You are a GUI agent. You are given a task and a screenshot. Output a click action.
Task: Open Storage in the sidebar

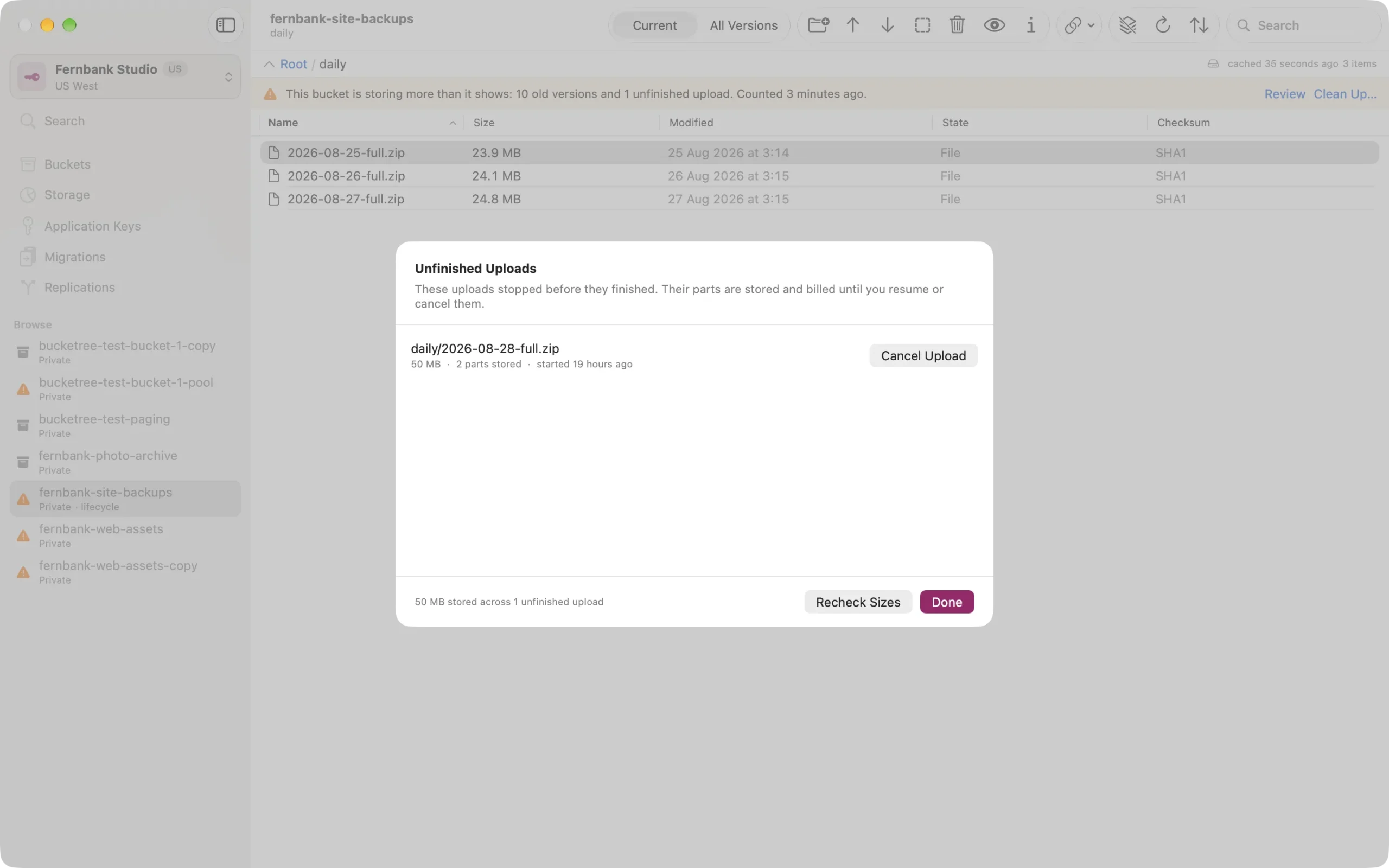click(125, 195)
